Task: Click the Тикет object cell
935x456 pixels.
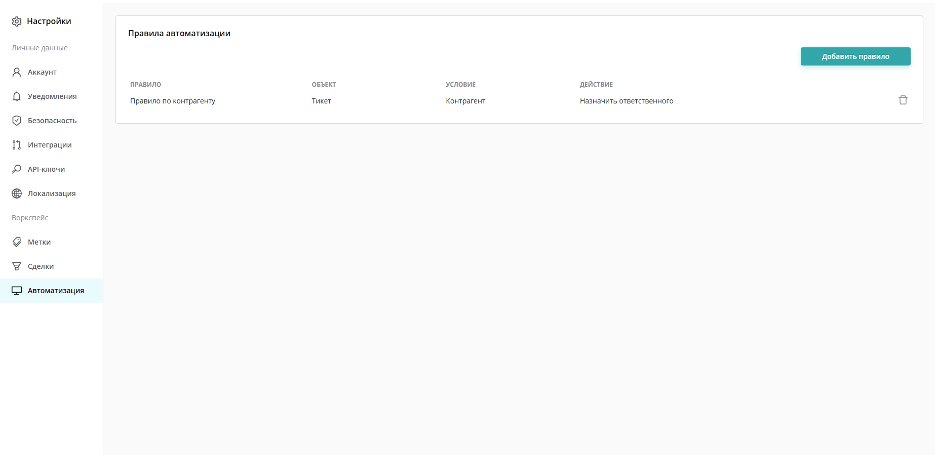Action: [321, 101]
